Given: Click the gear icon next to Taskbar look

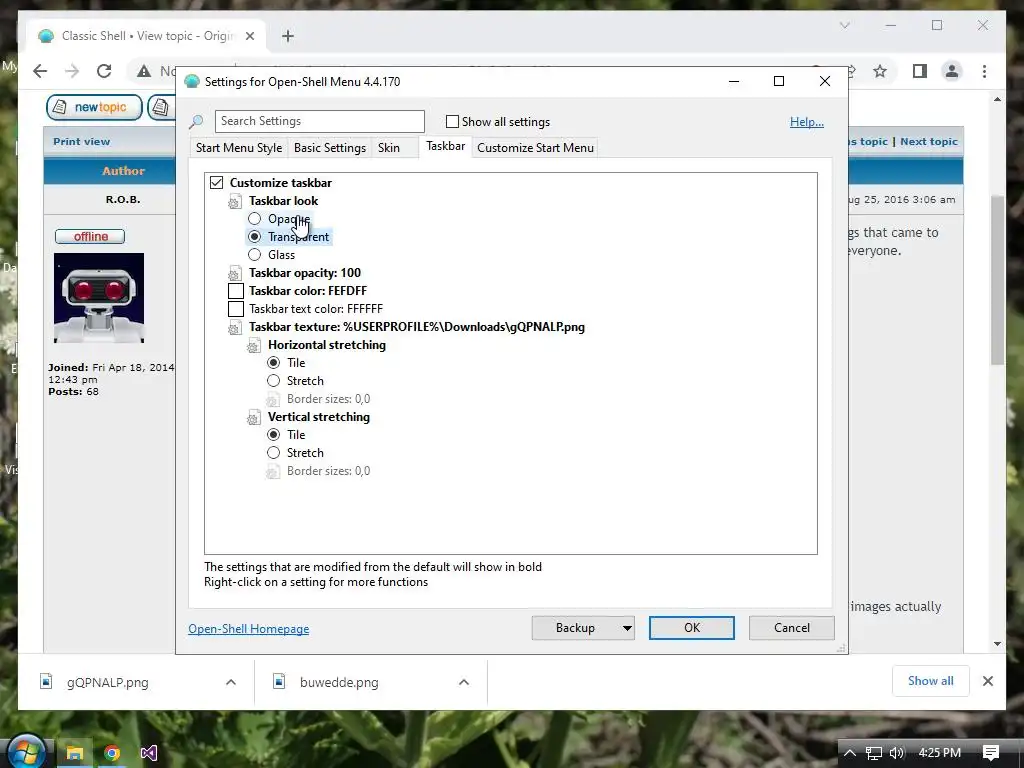Looking at the screenshot, I should [x=234, y=202].
